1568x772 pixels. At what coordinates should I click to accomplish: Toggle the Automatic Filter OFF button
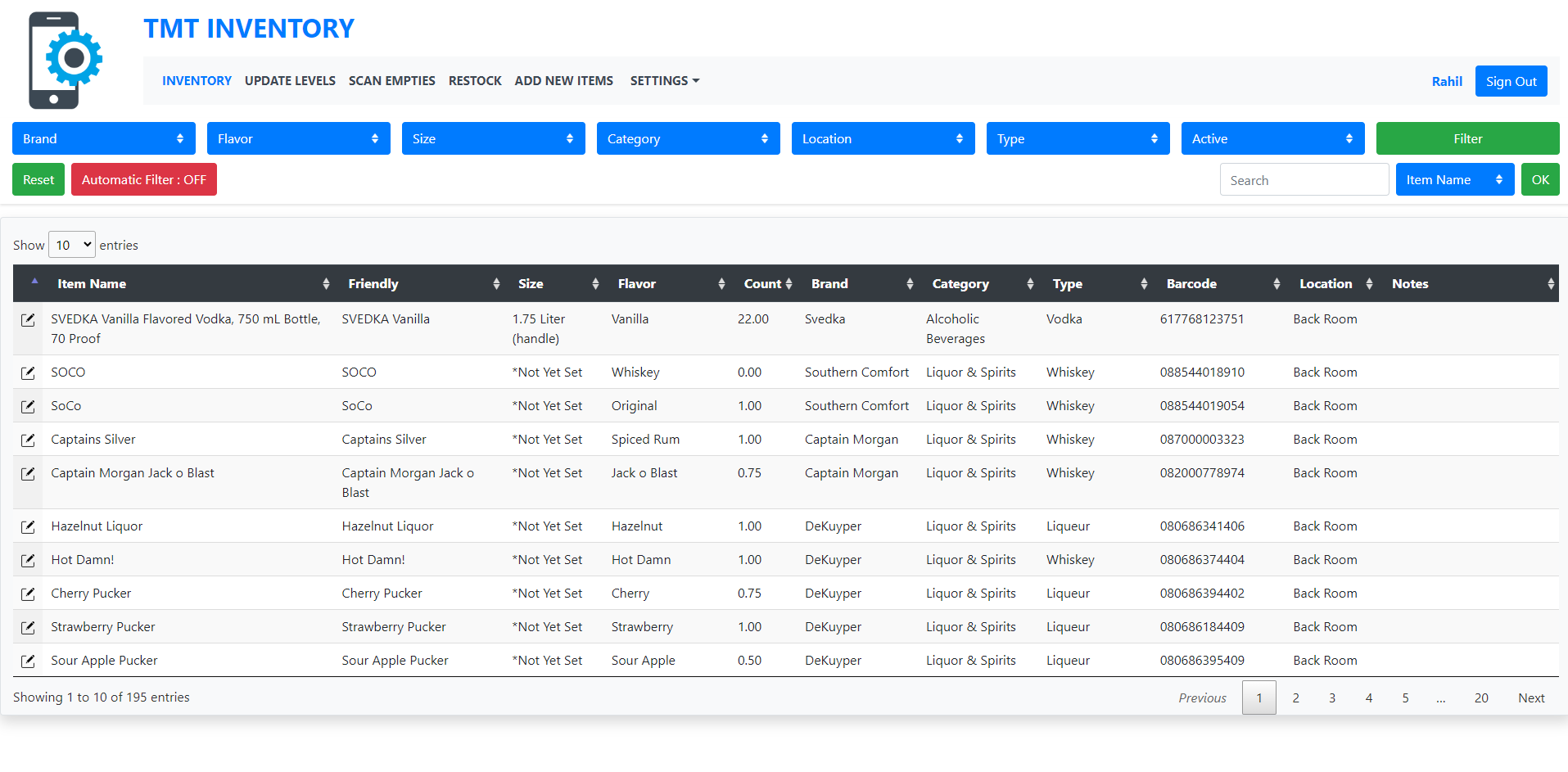144,179
